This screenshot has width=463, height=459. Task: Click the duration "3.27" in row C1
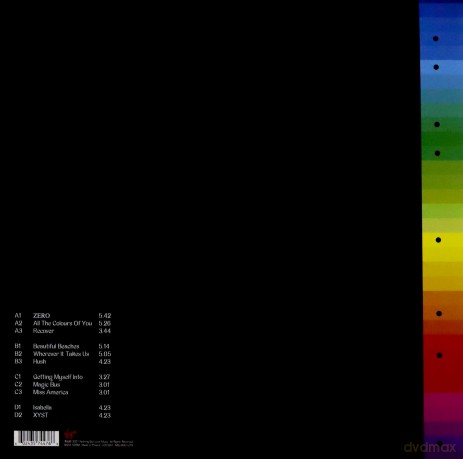[x=104, y=377]
